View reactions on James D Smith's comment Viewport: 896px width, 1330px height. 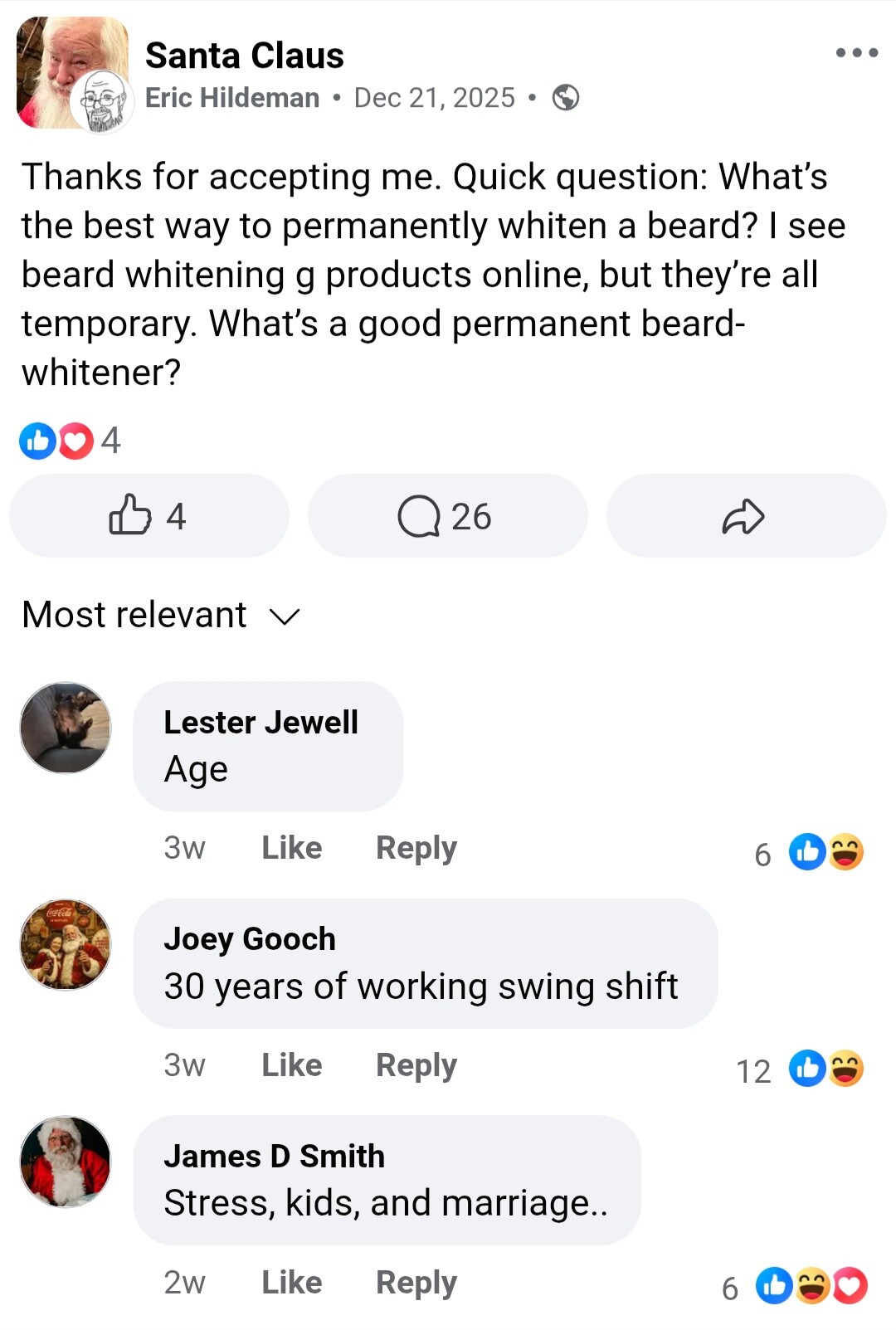(x=810, y=1286)
